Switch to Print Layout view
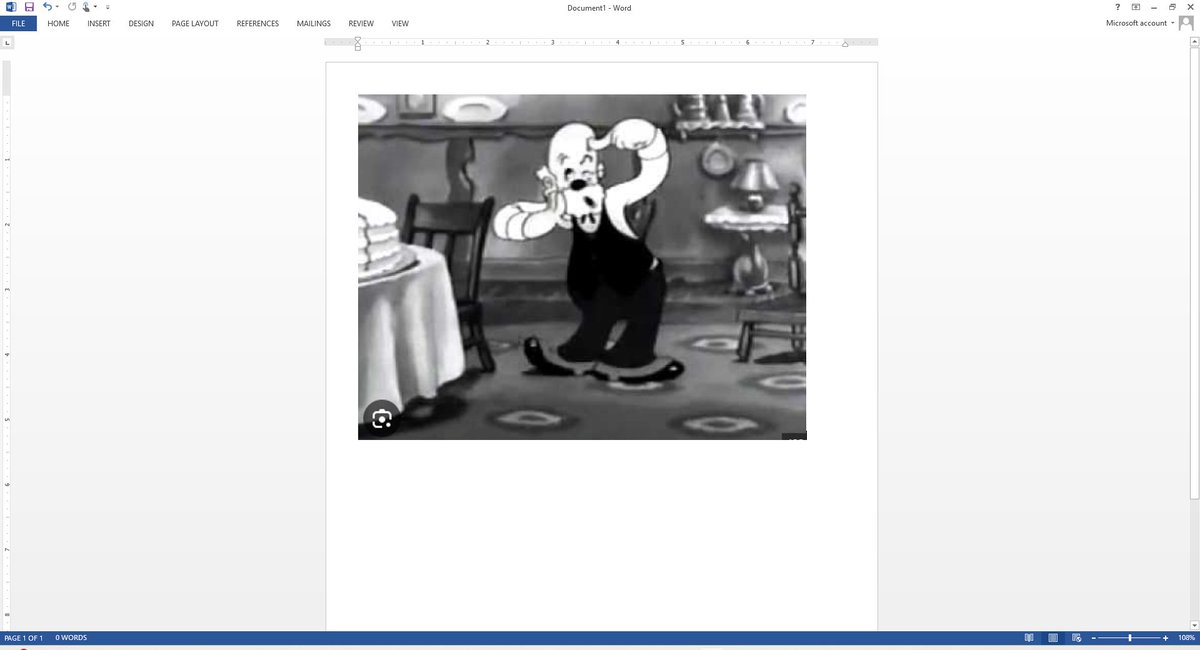1200x650 pixels. tap(1053, 638)
